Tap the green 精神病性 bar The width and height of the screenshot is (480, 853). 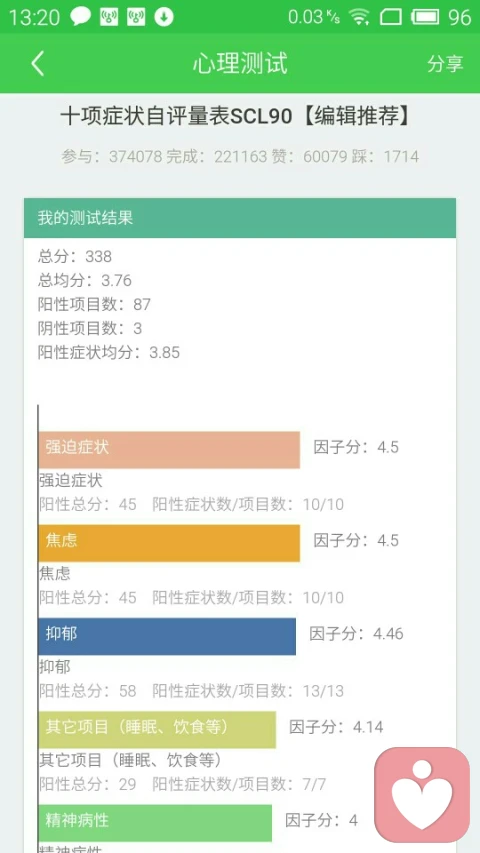[x=155, y=823]
